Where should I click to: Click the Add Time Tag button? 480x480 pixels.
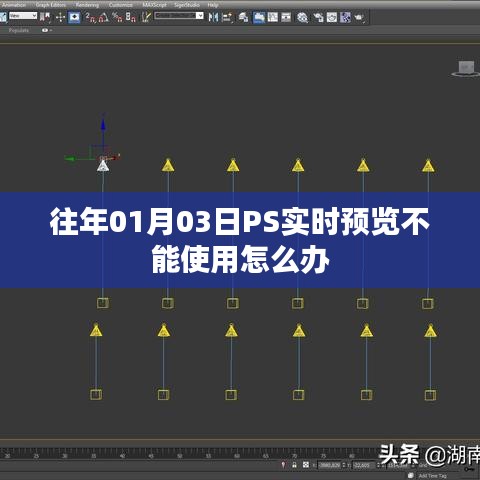(x=432, y=476)
